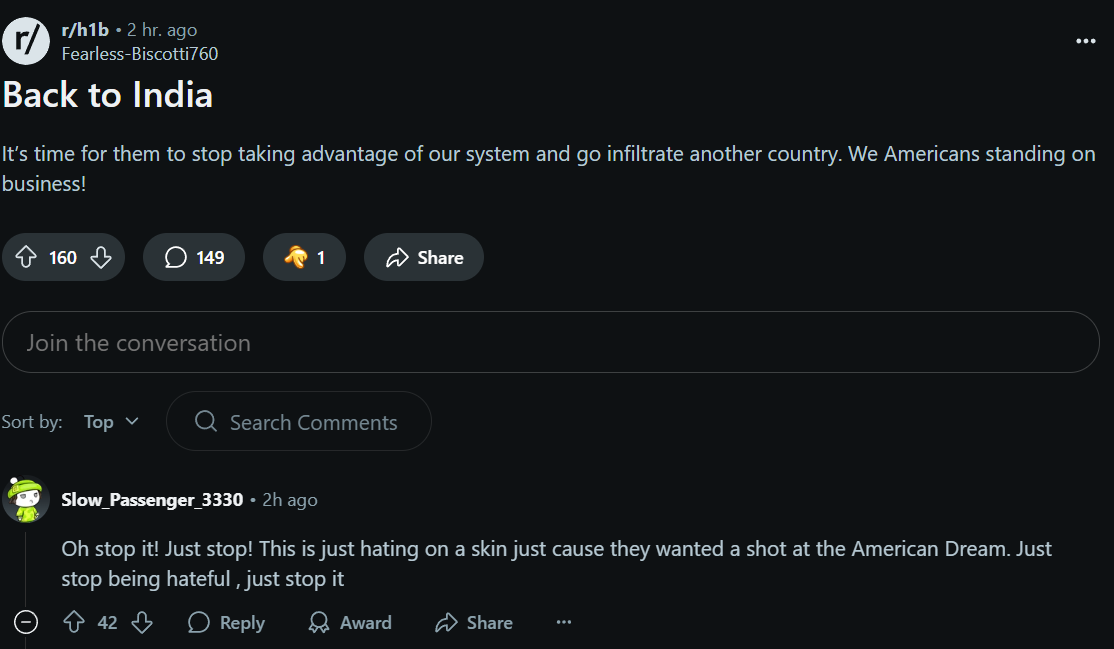Share the post using Share button

coord(424,258)
